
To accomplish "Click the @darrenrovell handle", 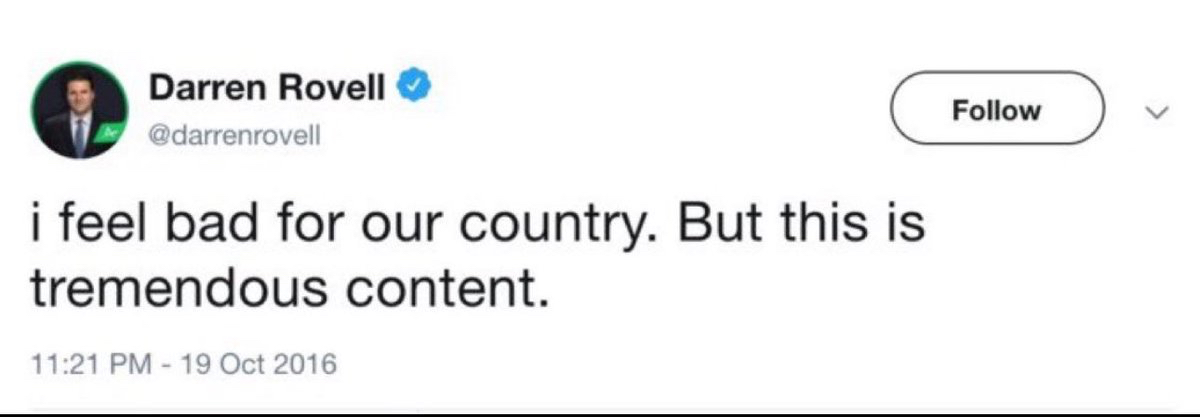I will pos(234,137).
